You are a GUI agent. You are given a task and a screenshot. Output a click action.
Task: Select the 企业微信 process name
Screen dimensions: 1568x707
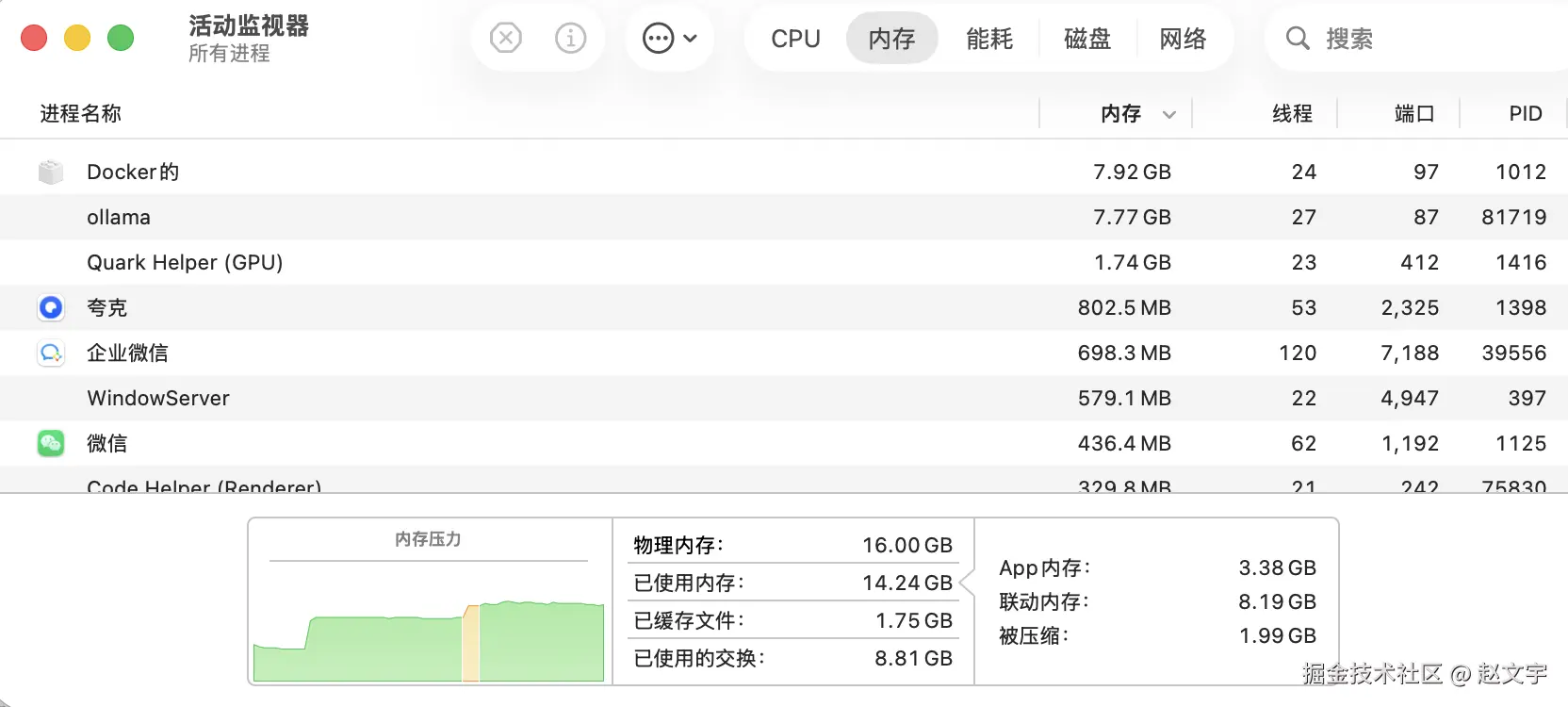pos(127,353)
